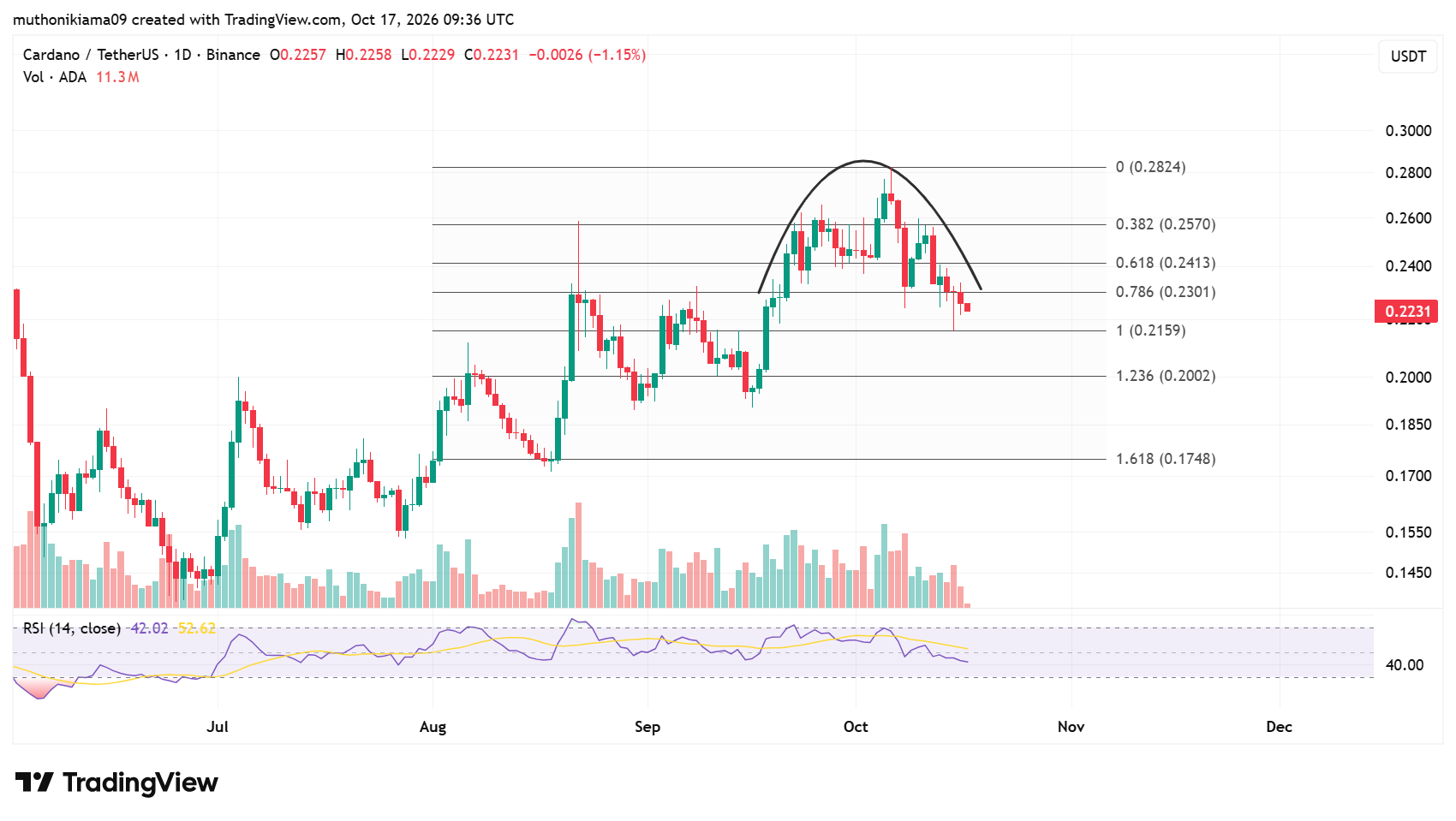Click the 0.1450 price axis label
The width and height of the screenshot is (1456, 821).
point(1408,573)
